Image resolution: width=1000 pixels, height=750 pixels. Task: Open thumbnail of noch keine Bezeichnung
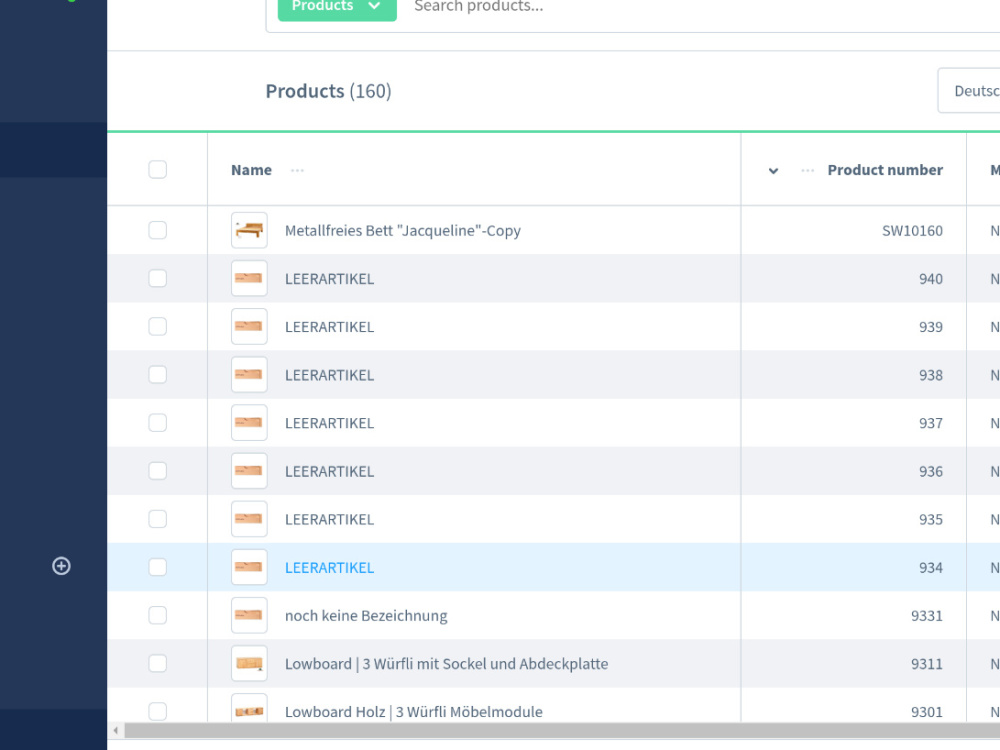tap(249, 615)
